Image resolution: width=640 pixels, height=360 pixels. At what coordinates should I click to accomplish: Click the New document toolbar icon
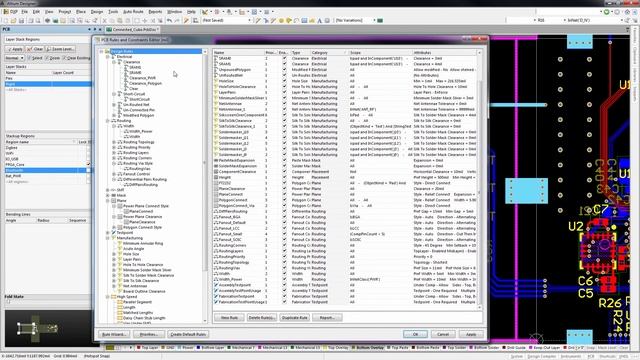6,20
